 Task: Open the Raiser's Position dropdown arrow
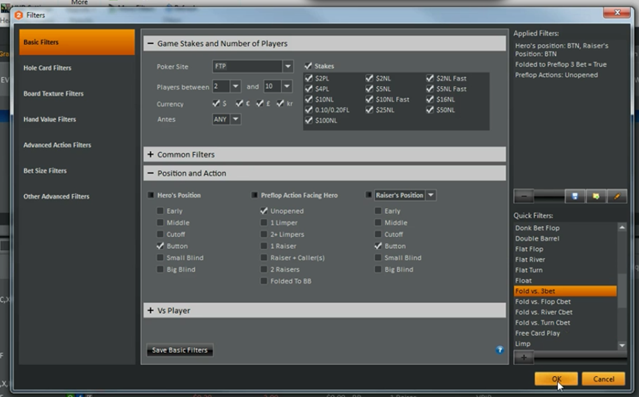coord(431,195)
